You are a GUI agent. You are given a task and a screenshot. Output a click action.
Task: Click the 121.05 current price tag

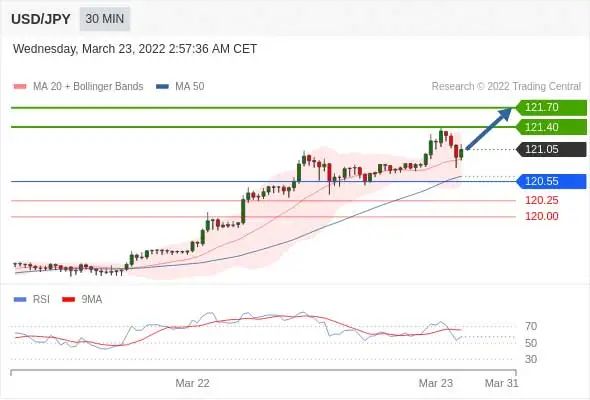[551, 149]
